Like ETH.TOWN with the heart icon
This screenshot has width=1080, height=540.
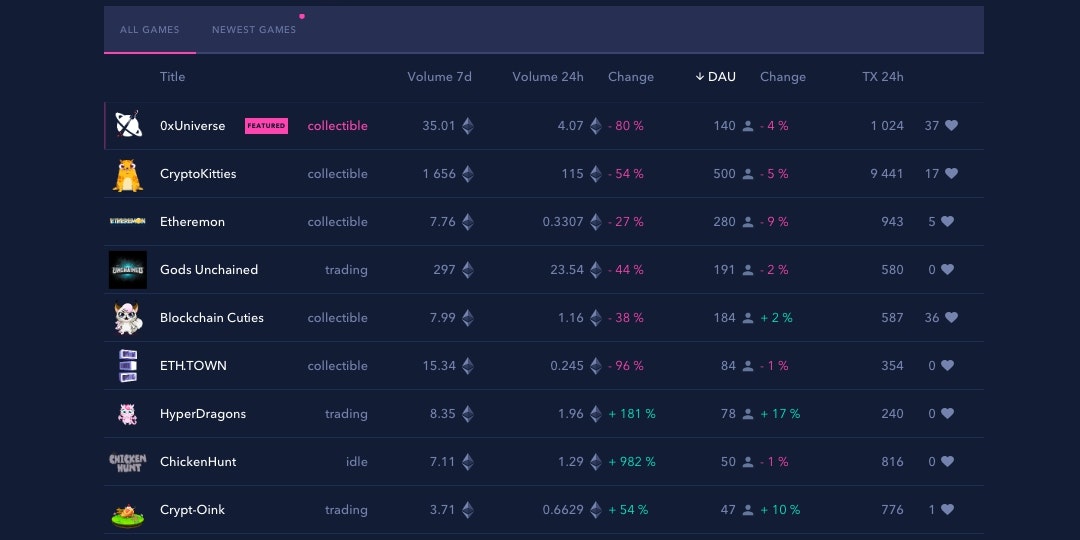pos(948,366)
